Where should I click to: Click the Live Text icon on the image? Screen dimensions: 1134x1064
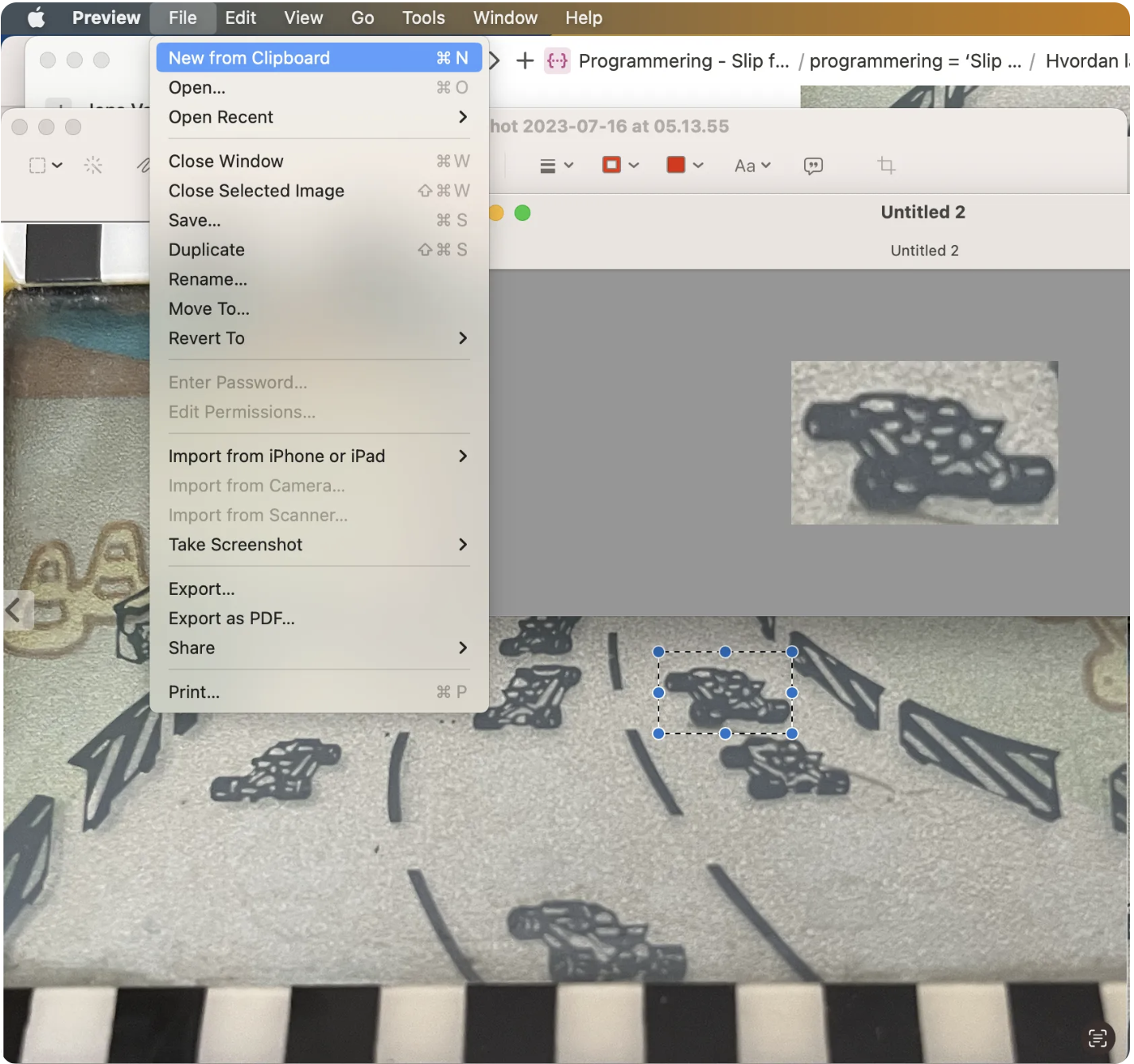pyautogui.click(x=1097, y=1038)
